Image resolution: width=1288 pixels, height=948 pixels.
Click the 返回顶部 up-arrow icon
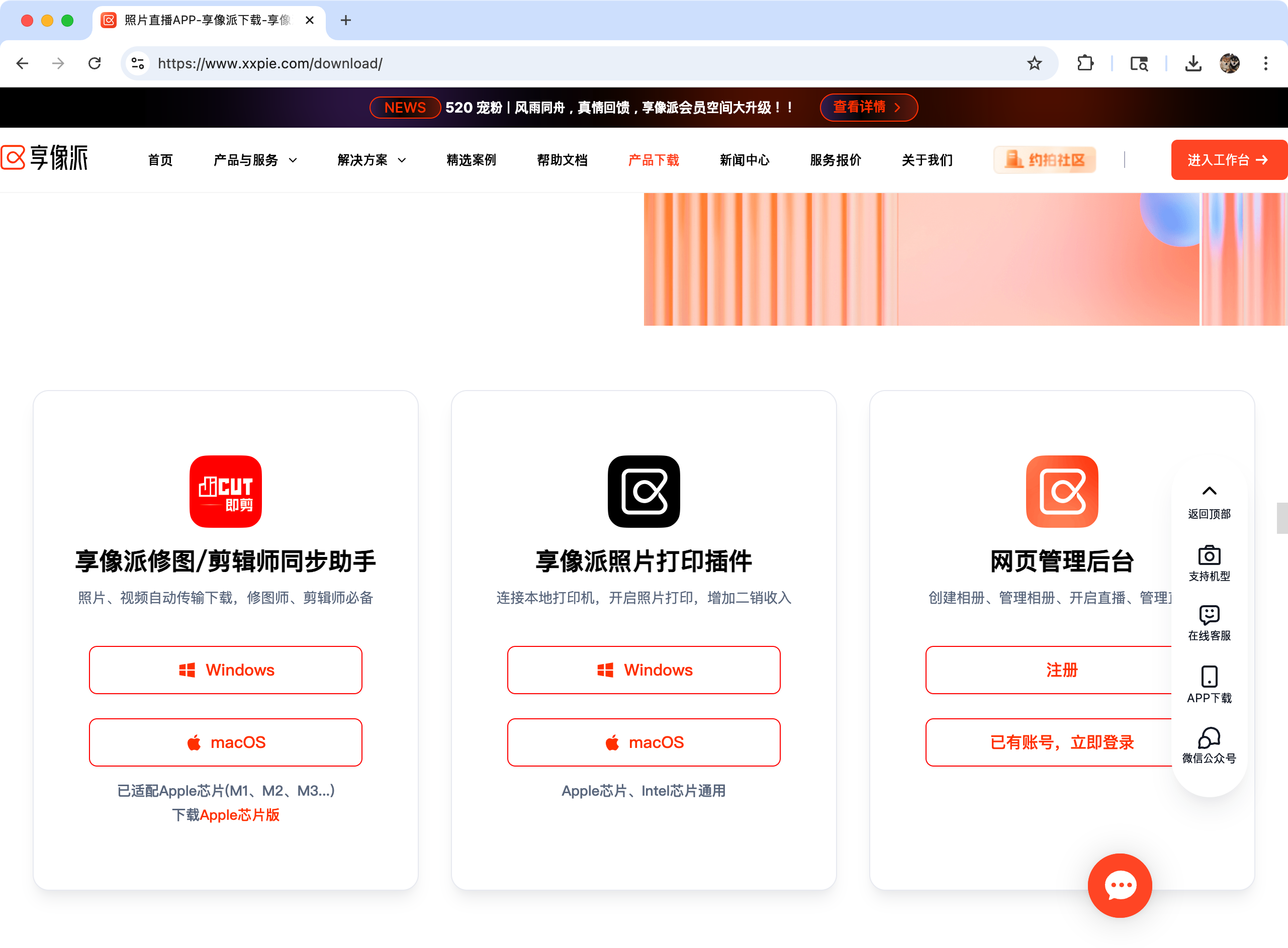tap(1210, 491)
